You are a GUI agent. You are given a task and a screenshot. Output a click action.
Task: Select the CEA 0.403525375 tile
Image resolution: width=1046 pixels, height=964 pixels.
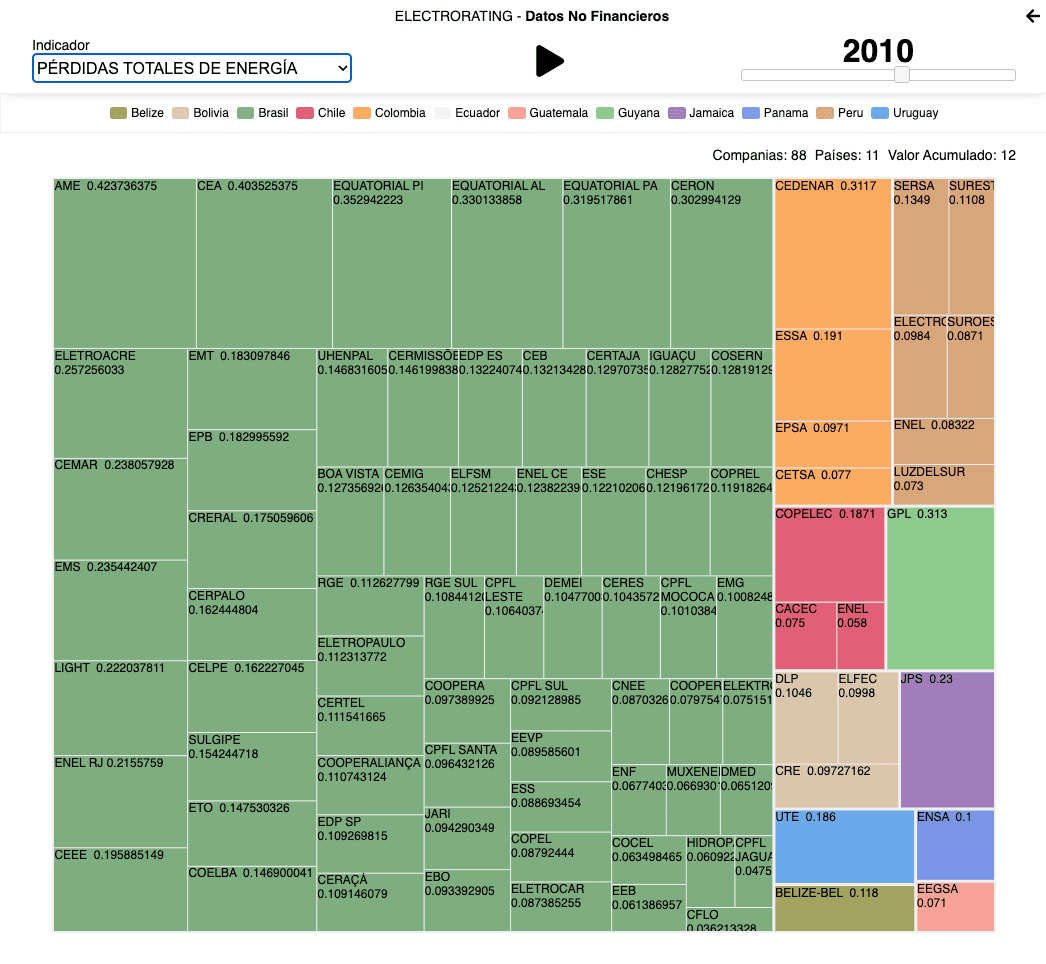tap(264, 264)
